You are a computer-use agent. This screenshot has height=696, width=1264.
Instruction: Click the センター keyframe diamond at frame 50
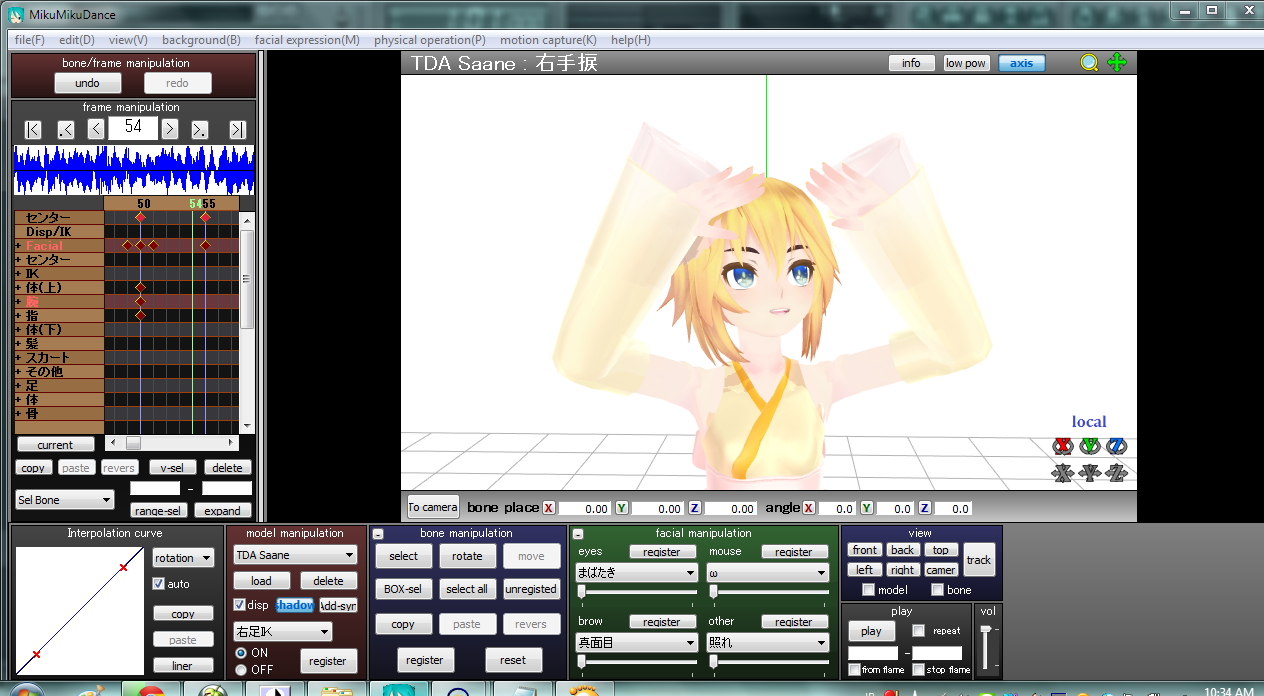click(140, 217)
